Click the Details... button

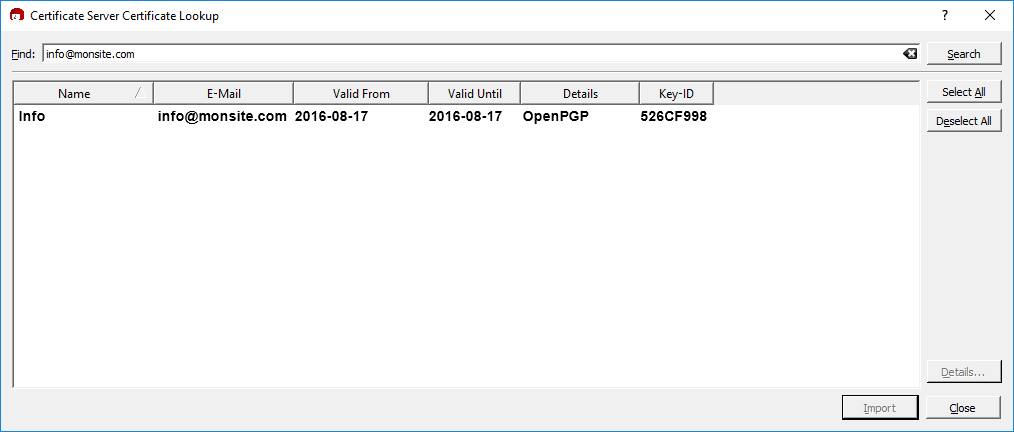[x=964, y=373]
